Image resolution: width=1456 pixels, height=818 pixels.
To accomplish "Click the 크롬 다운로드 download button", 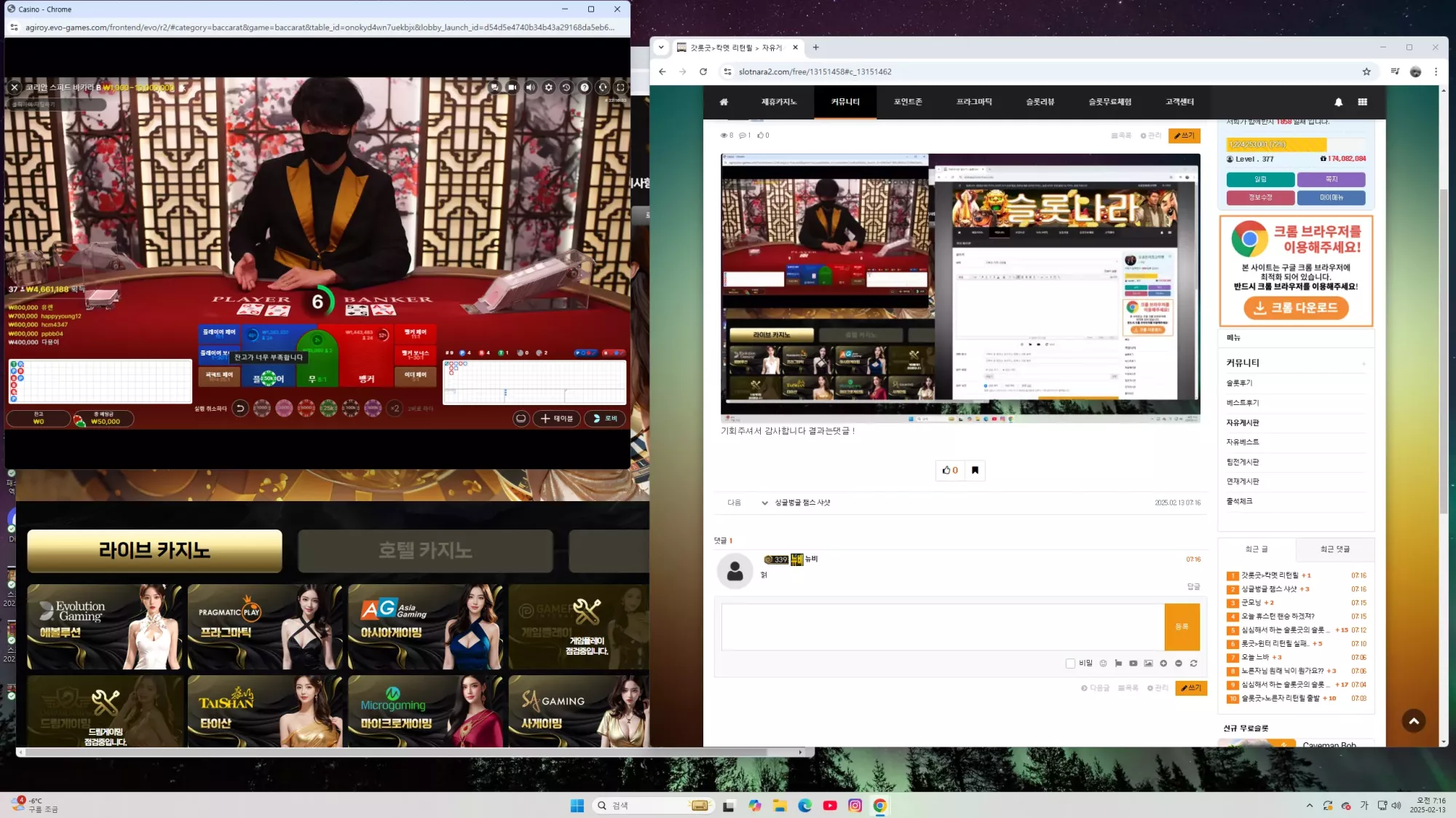I will click(1296, 308).
